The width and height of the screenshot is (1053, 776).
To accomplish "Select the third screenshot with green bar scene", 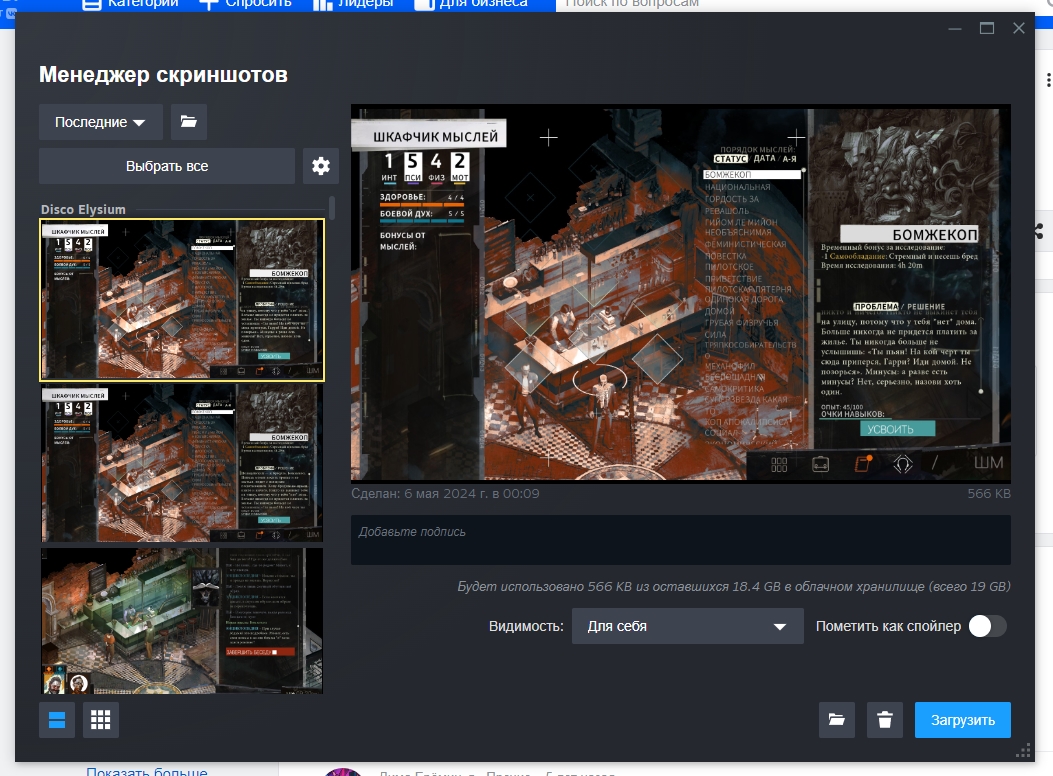I will (182, 621).
